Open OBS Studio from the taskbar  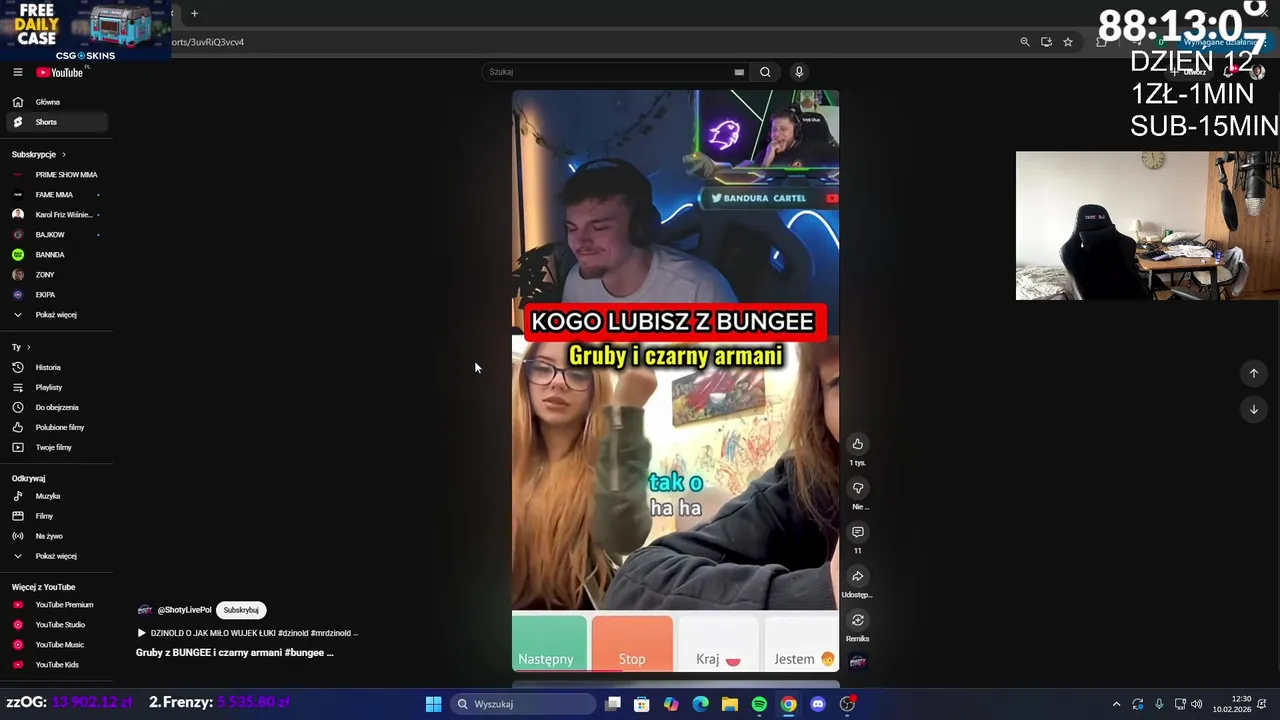click(x=847, y=704)
